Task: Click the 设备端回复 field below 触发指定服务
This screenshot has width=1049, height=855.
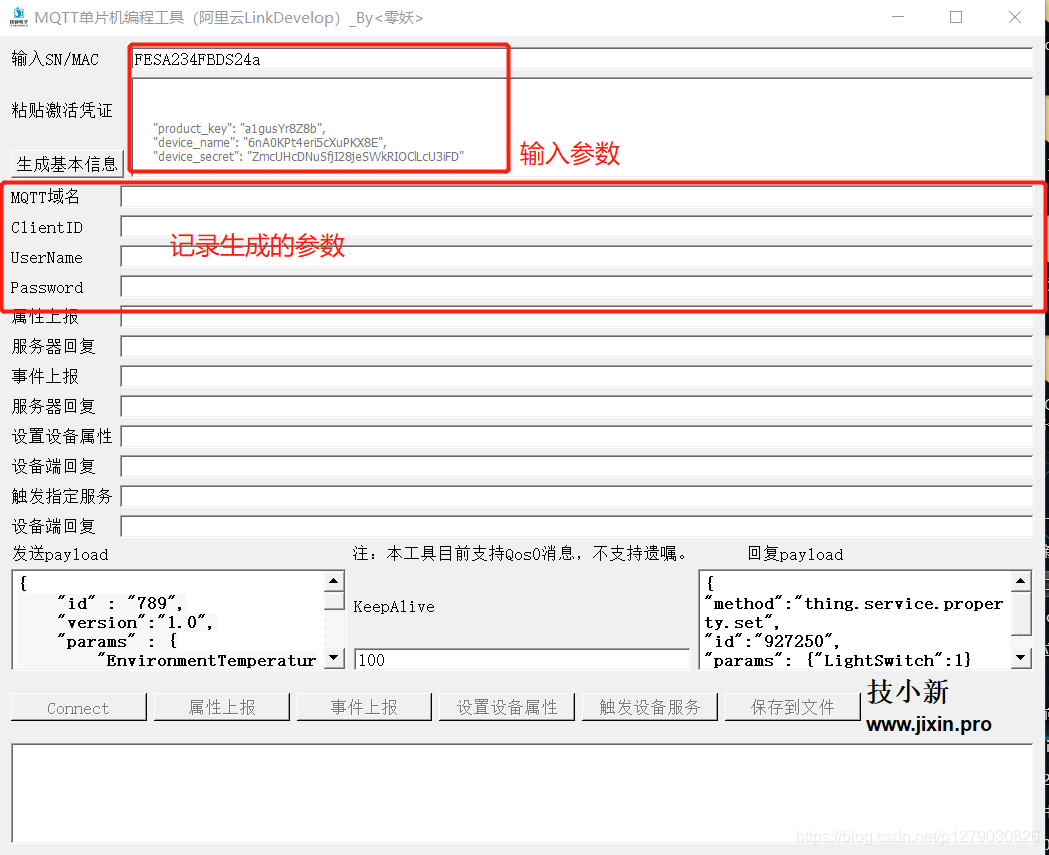Action: click(577, 527)
